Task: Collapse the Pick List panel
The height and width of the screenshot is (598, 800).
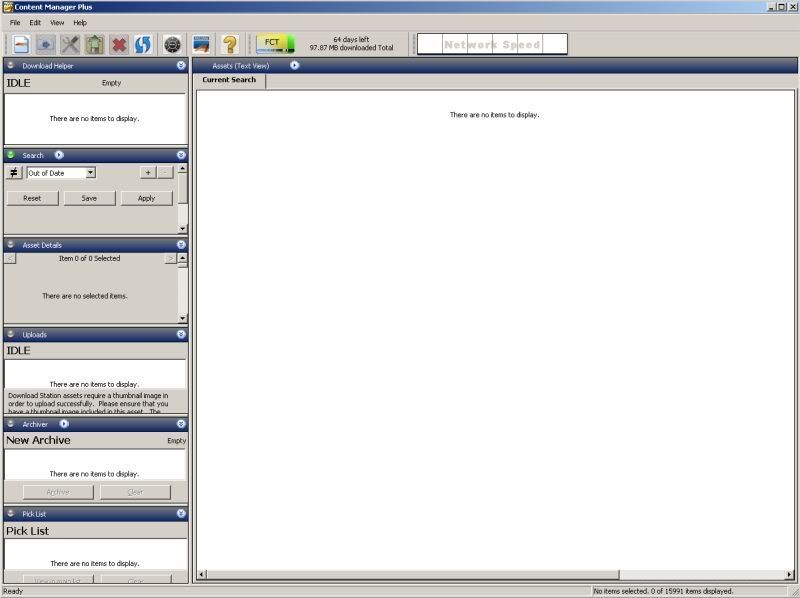Action: 181,514
